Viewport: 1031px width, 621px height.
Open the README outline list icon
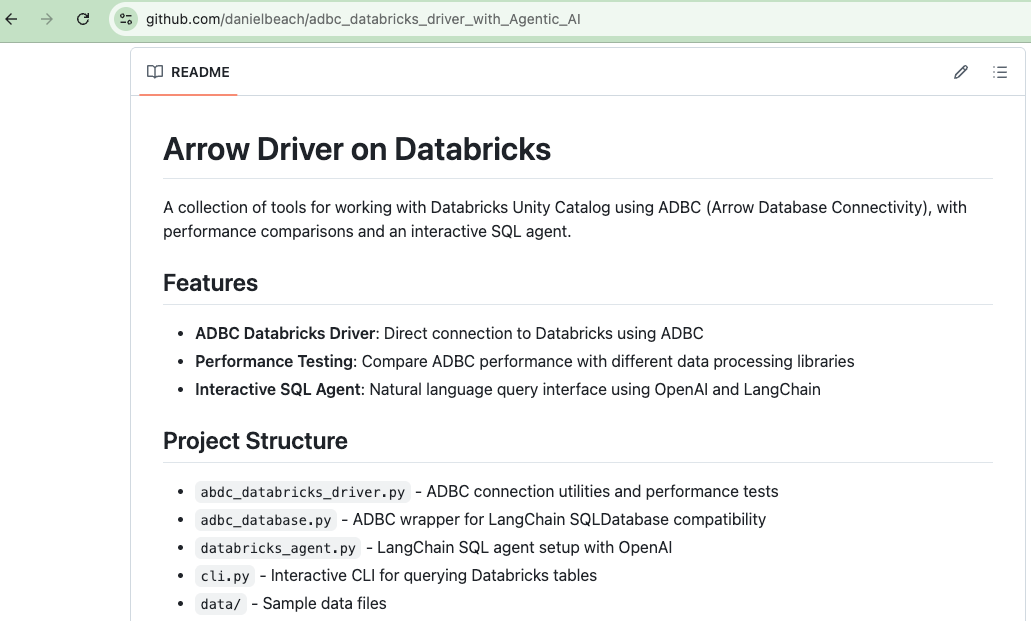click(x=1000, y=72)
